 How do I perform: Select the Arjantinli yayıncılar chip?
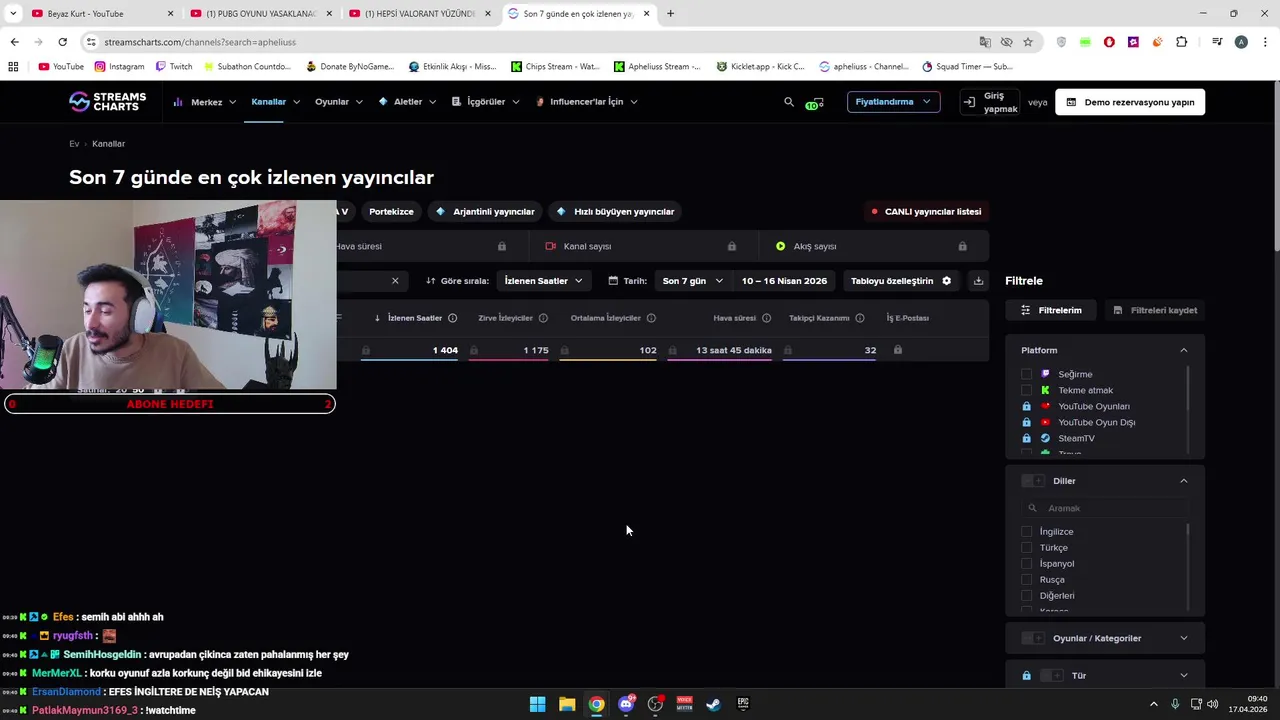coord(486,212)
